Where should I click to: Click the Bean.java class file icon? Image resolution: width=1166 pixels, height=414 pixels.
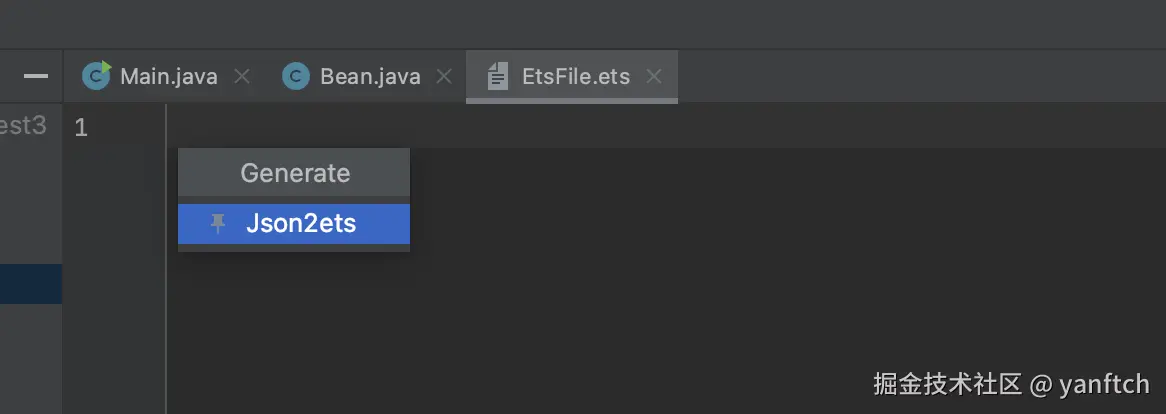click(296, 76)
